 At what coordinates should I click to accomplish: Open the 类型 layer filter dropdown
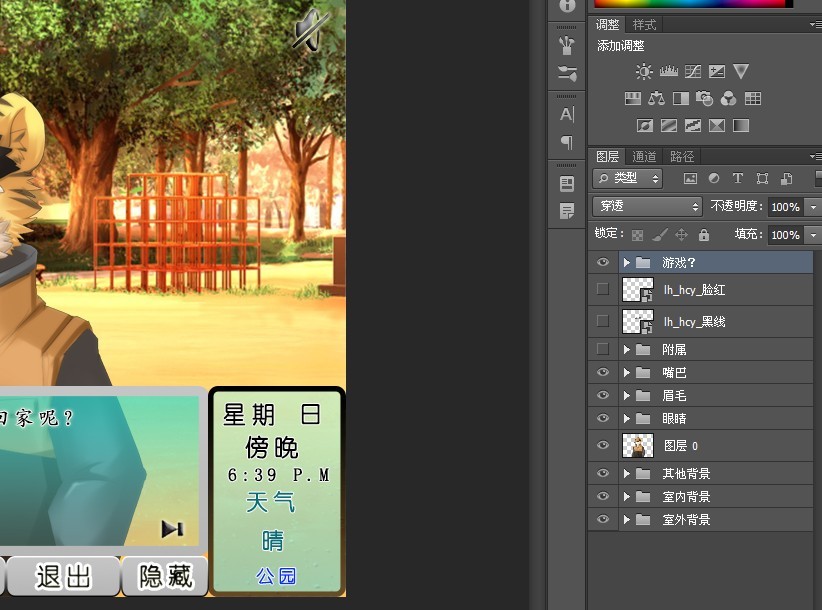[627, 179]
